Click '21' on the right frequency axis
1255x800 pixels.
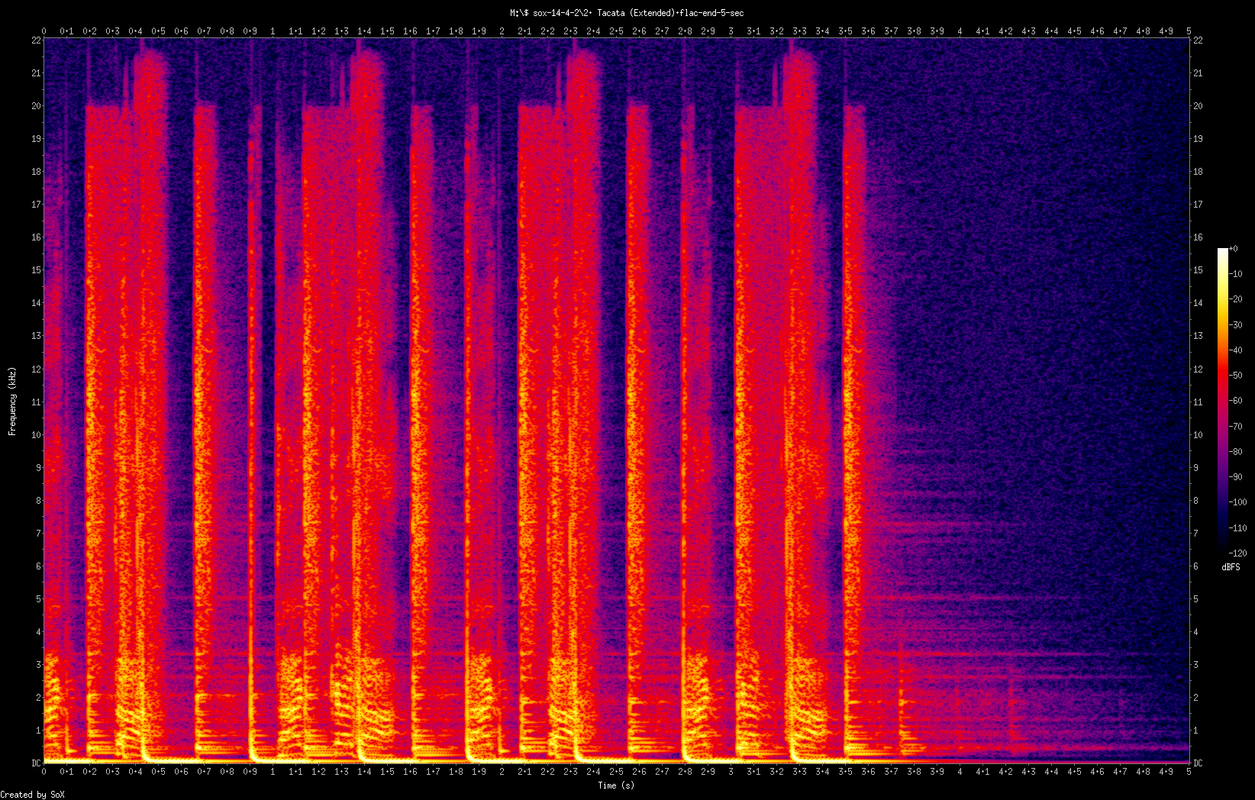pos(1198,73)
